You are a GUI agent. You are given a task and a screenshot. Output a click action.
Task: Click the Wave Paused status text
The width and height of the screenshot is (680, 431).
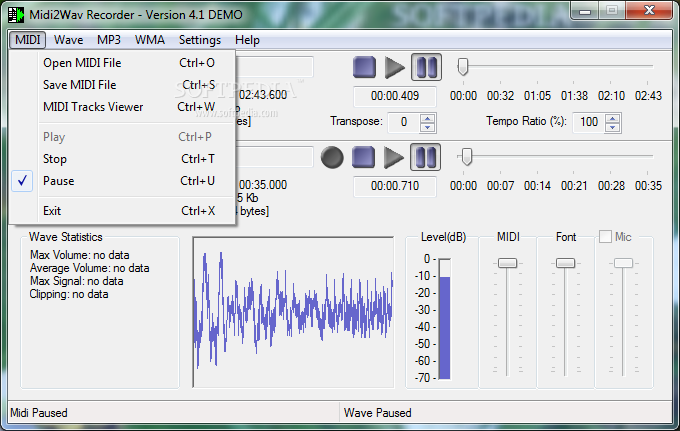pyautogui.click(x=377, y=413)
